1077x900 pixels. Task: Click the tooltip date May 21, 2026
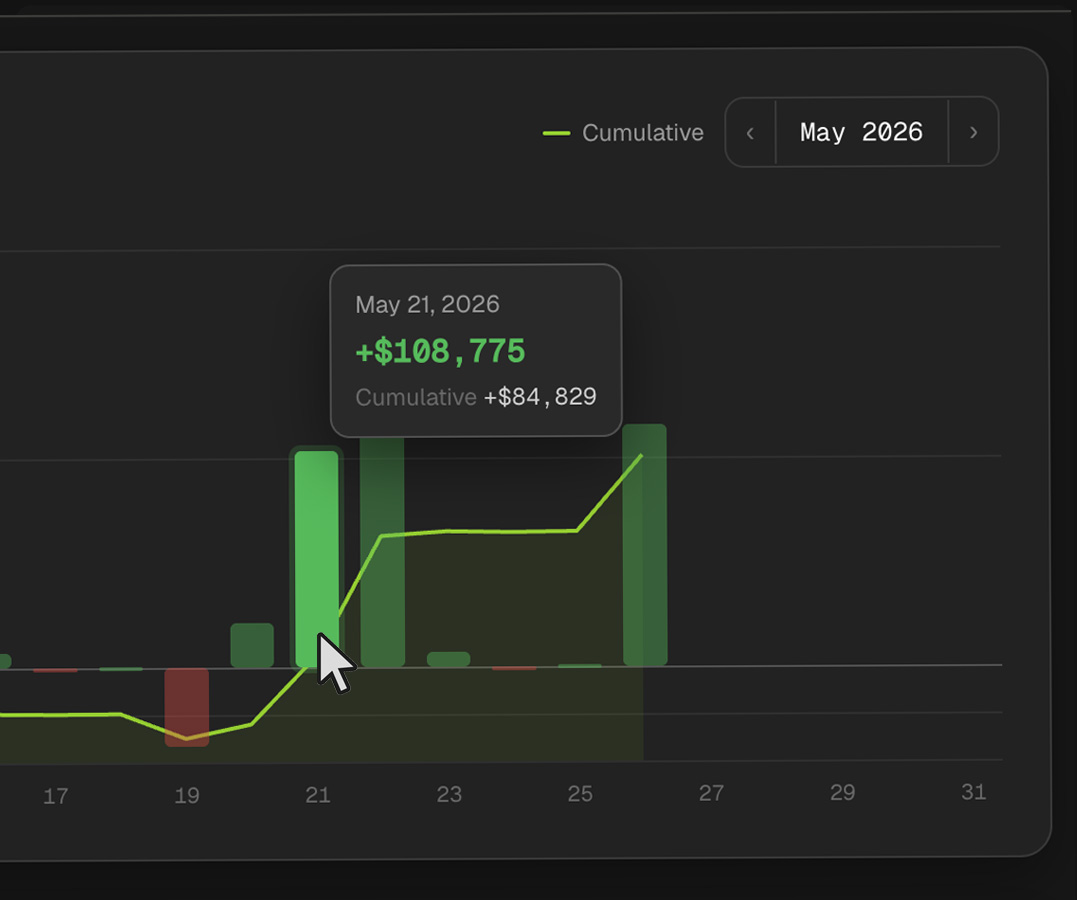[427, 304]
